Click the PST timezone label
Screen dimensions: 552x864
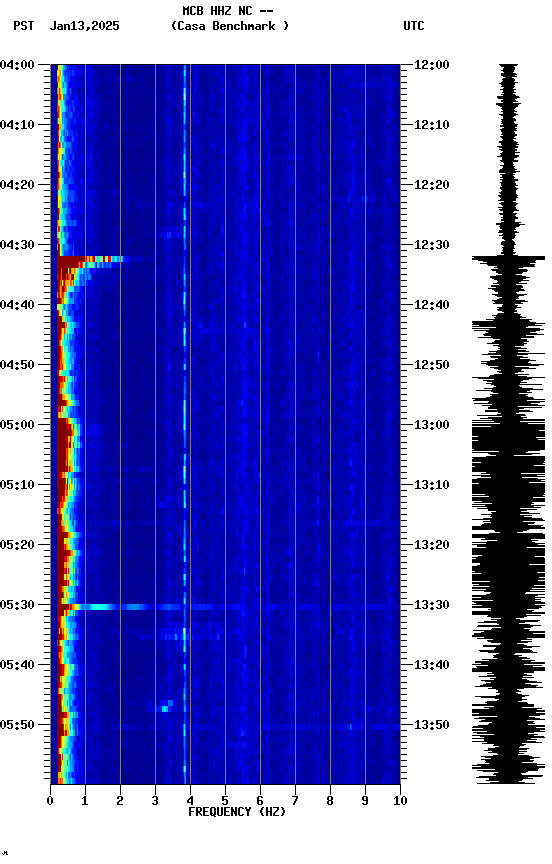click(24, 26)
